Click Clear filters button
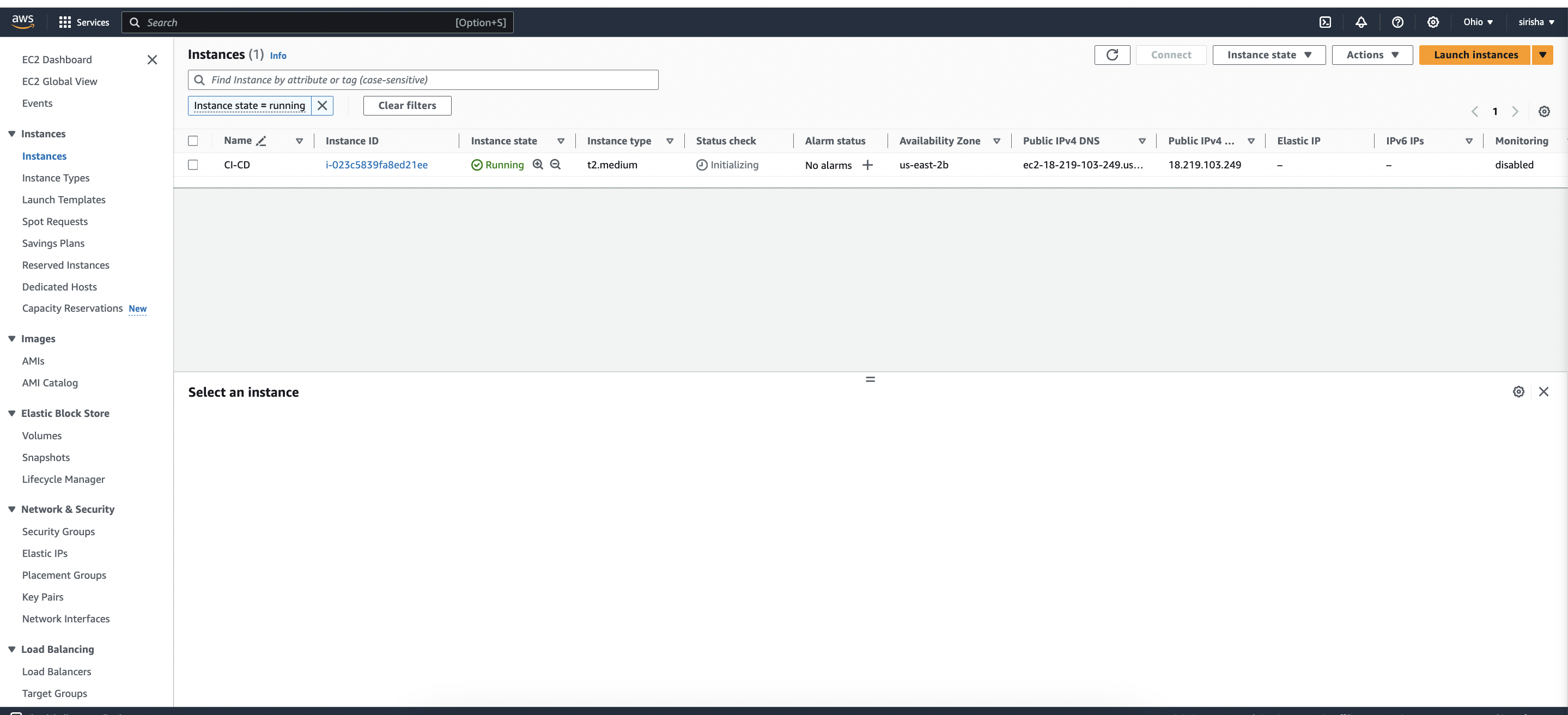 click(x=406, y=105)
